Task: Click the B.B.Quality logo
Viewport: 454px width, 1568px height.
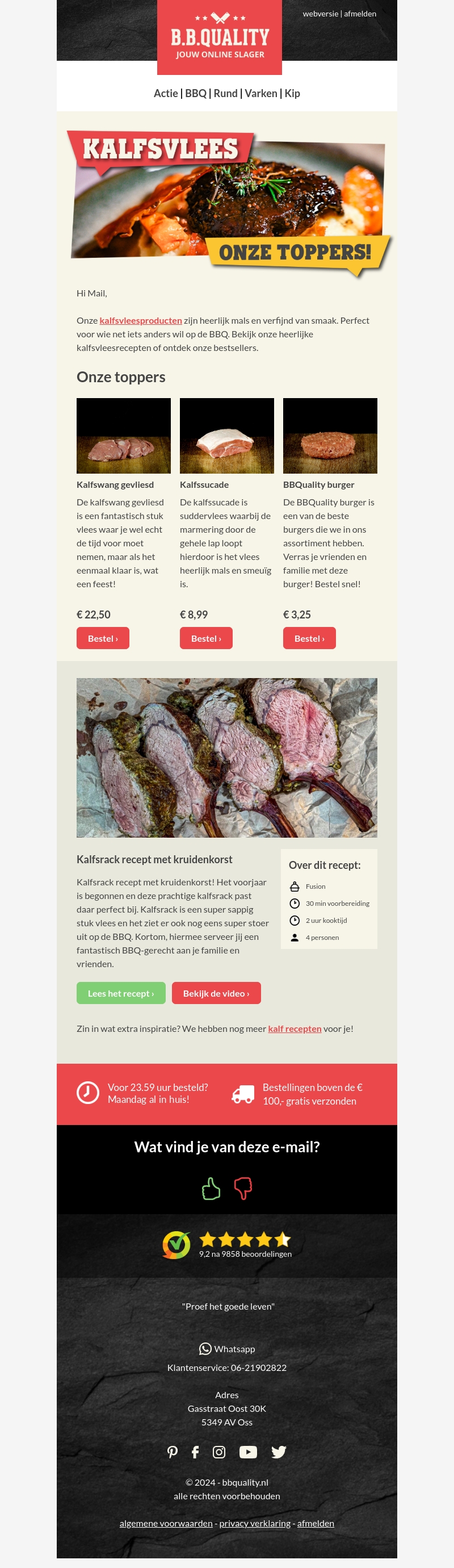Action: 220,36
